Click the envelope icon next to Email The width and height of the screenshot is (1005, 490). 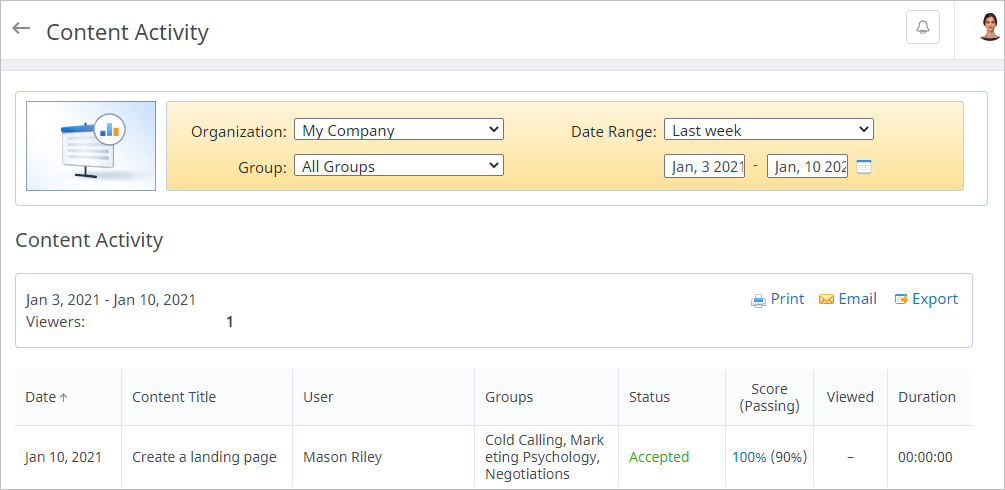point(826,300)
